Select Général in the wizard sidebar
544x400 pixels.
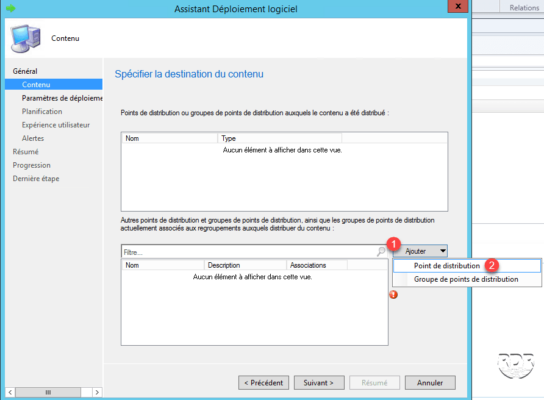[25, 71]
